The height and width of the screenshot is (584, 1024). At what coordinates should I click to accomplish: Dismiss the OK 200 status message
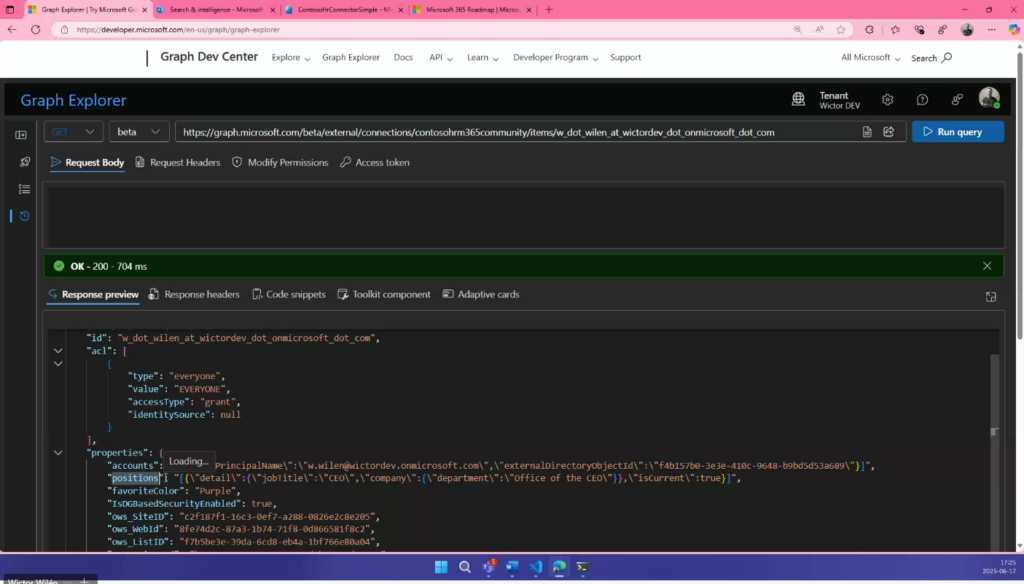[x=987, y=267]
